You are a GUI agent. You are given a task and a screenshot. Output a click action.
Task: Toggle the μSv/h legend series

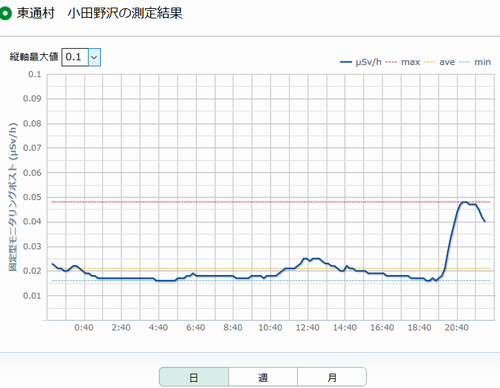361,62
